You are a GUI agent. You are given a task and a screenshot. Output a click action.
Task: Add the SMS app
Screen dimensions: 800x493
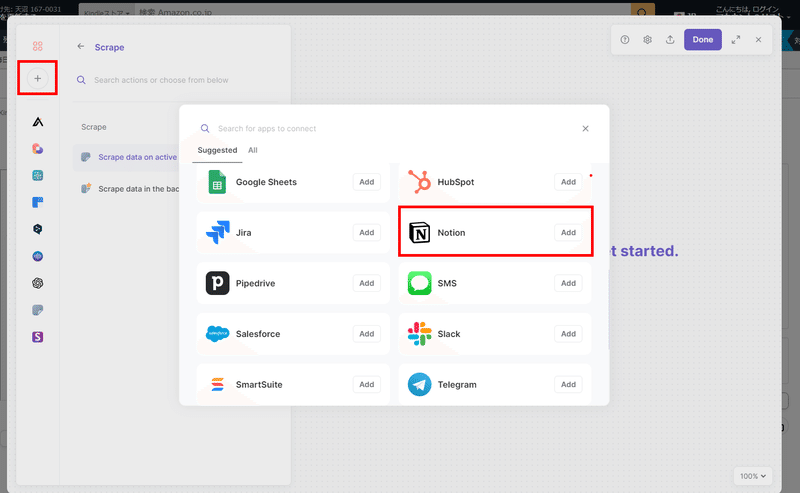click(x=568, y=283)
